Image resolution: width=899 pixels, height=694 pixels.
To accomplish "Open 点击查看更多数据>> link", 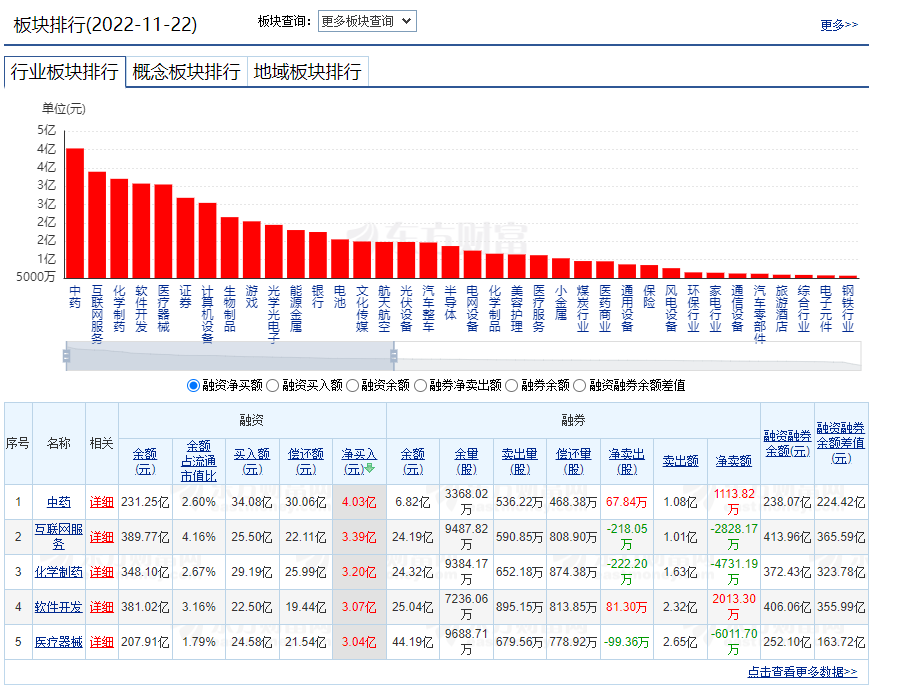I will click(802, 672).
